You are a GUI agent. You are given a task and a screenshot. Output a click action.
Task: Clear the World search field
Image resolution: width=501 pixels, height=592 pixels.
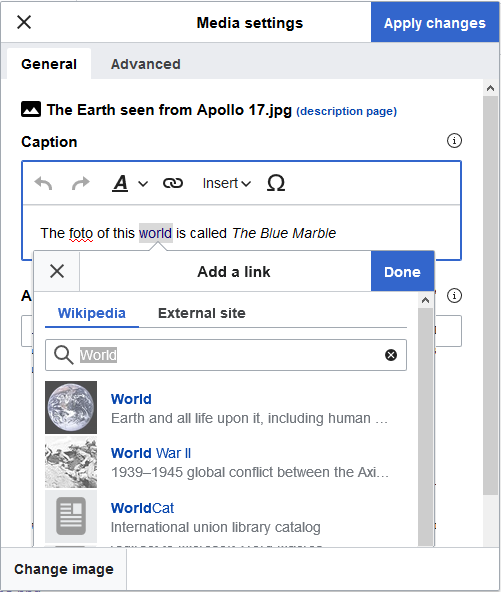pos(391,355)
